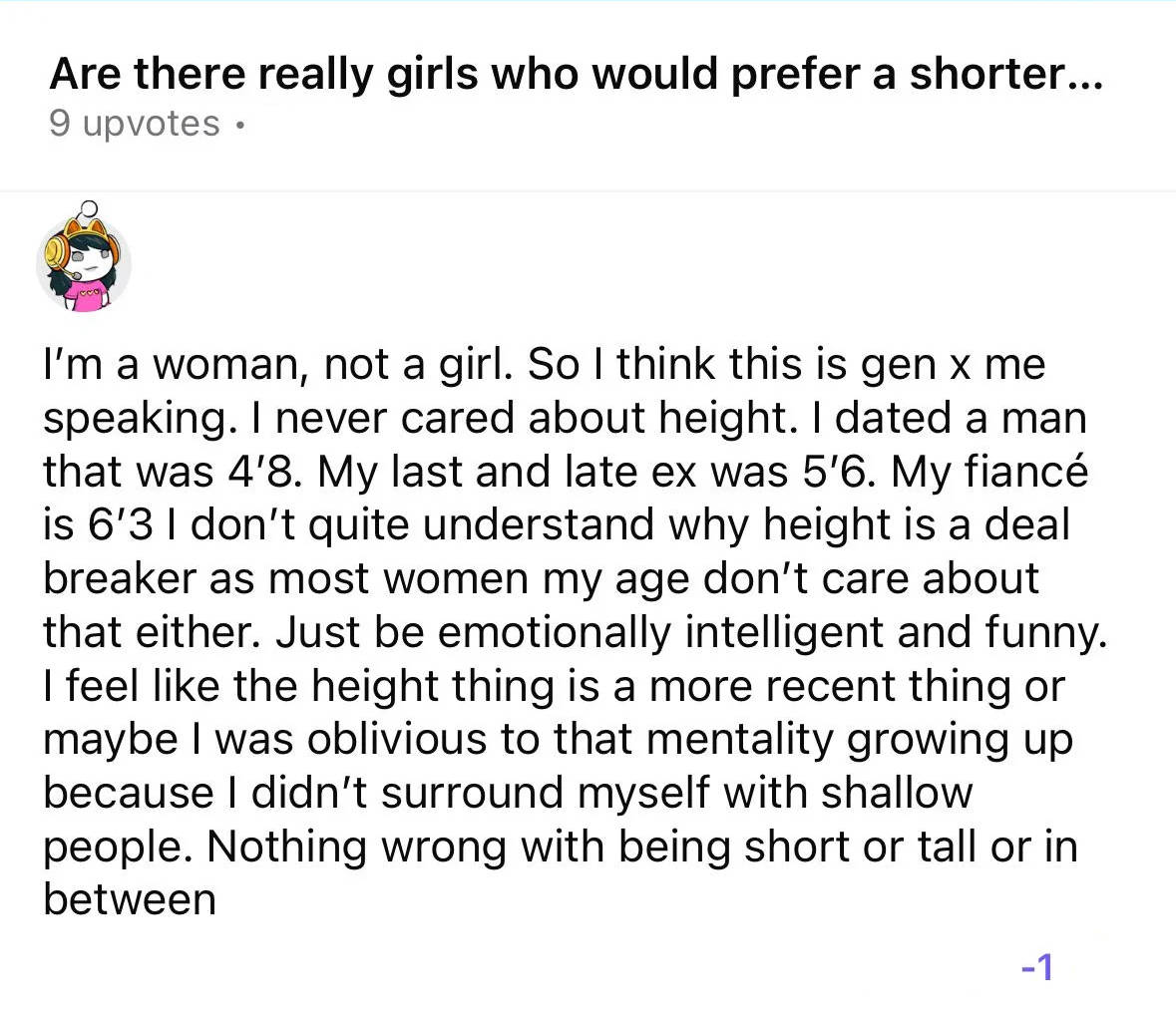Click the final word "between"

click(x=130, y=900)
